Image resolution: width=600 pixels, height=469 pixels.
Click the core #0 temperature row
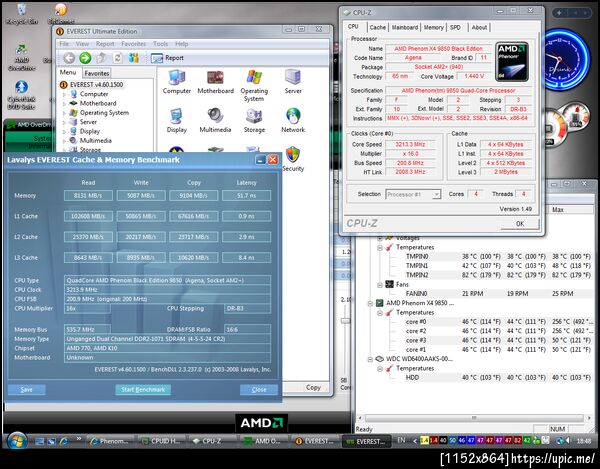tap(497, 322)
